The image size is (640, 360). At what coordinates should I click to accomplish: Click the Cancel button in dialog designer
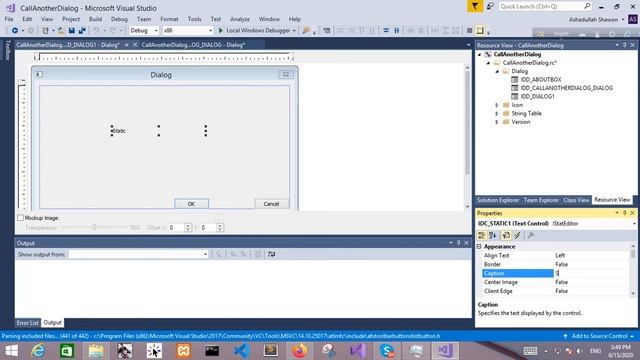tap(271, 204)
